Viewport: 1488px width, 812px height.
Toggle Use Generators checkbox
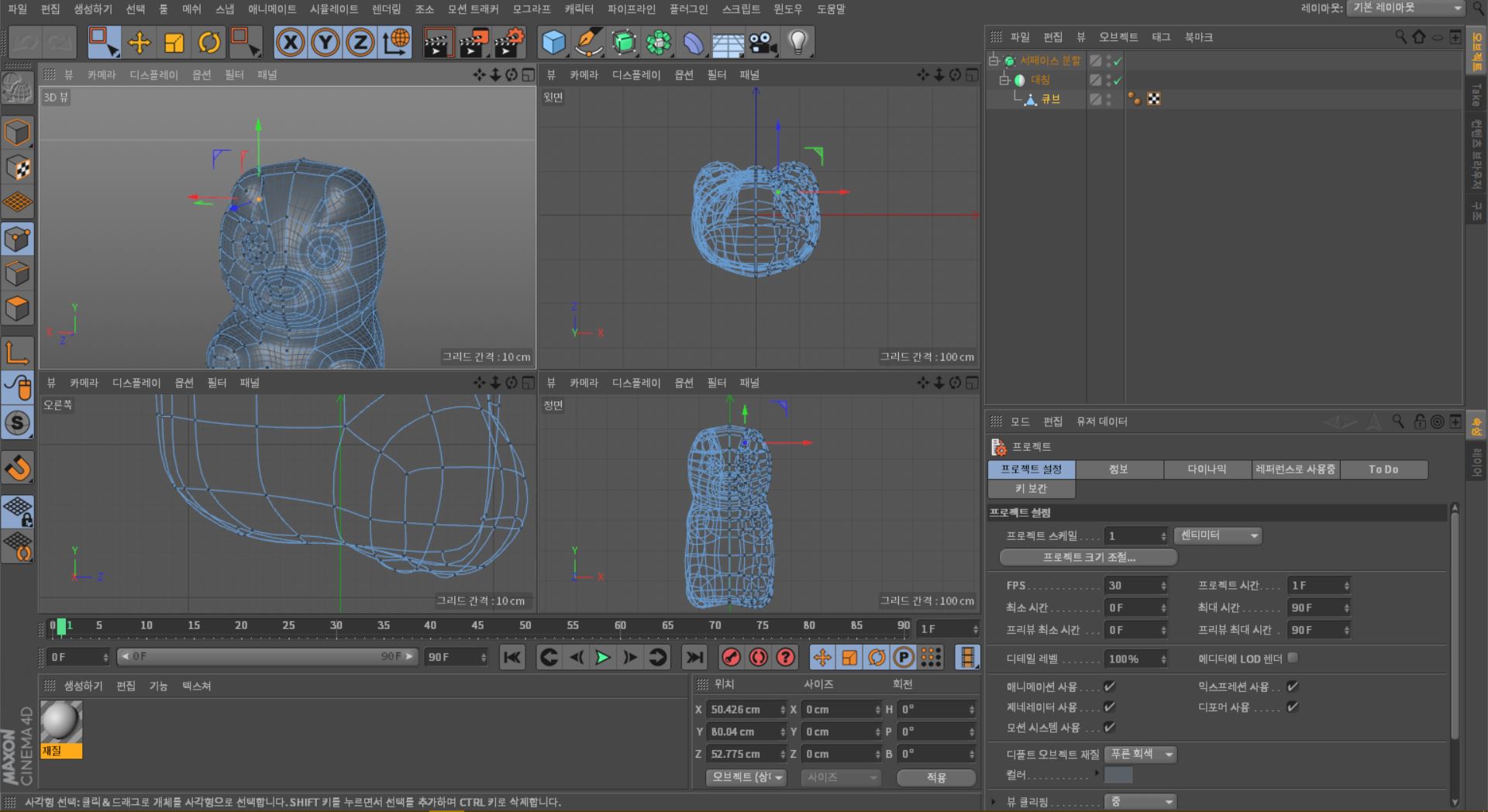[1109, 706]
